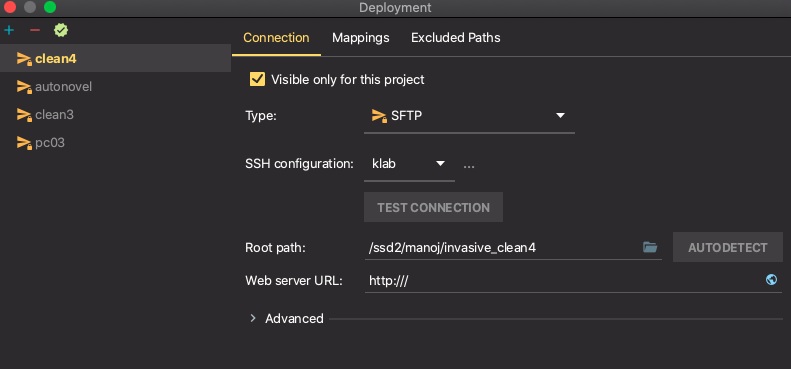This screenshot has height=369, width=791.
Task: Mark server as default using green check icon
Action: tap(61, 30)
